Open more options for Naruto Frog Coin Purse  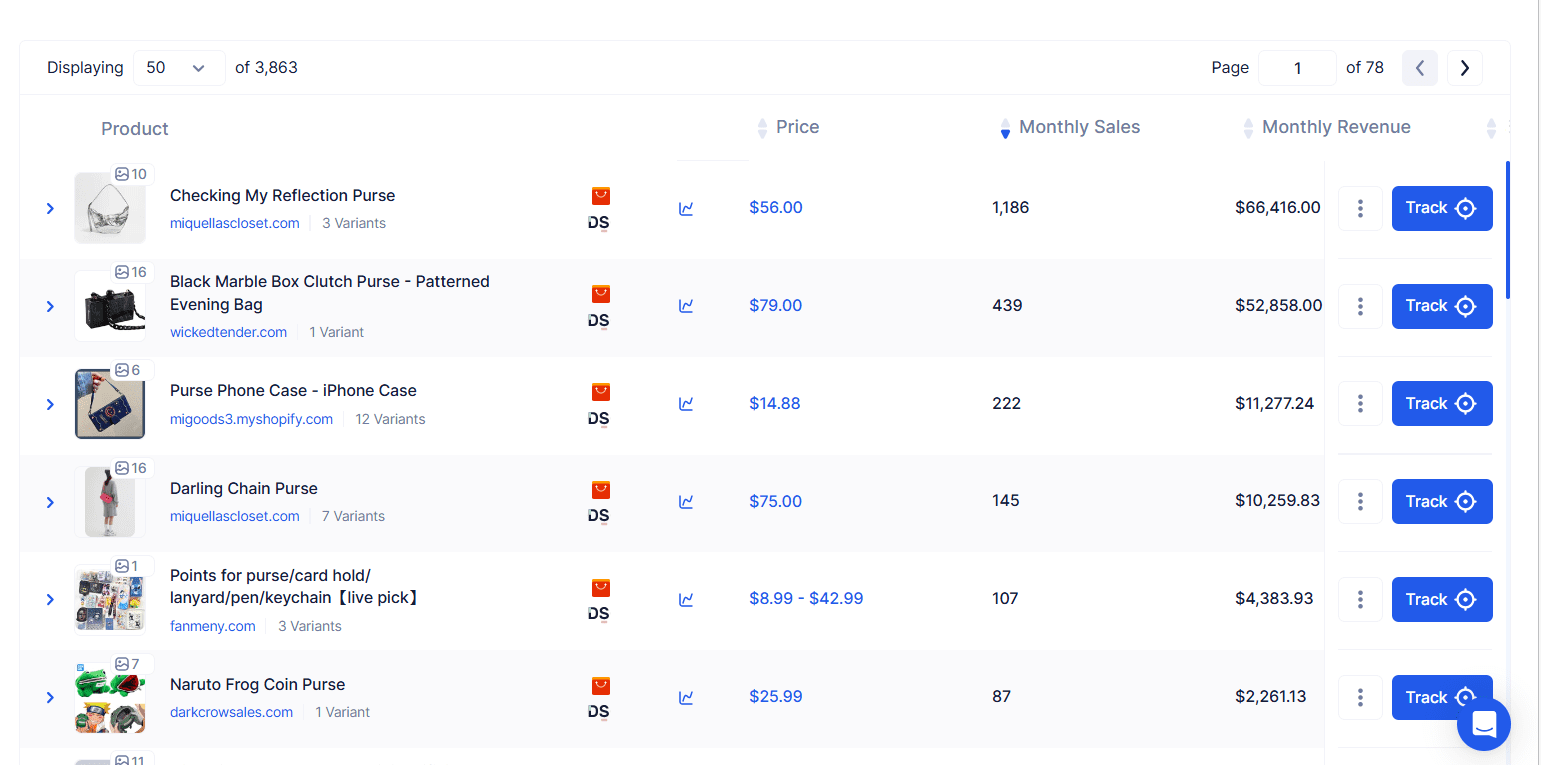click(x=1360, y=697)
